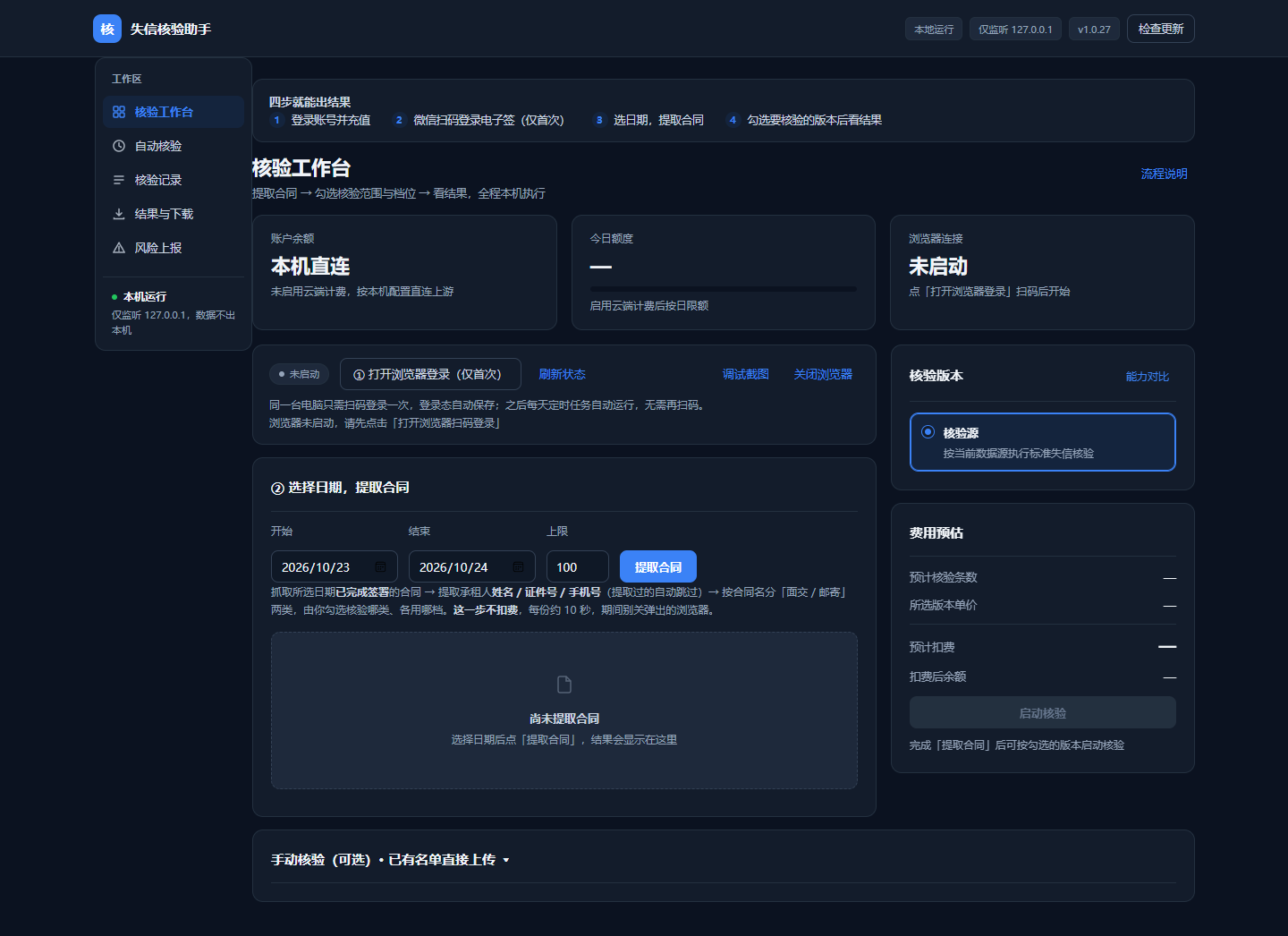Click the 上限 input showing 100
This screenshot has height=936, width=1288.
coord(578,567)
